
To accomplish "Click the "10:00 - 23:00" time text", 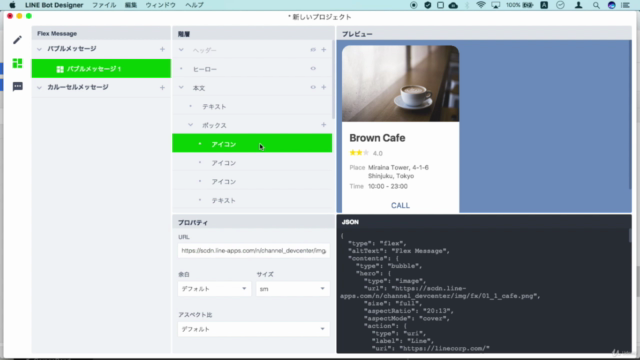I will [x=388, y=186].
